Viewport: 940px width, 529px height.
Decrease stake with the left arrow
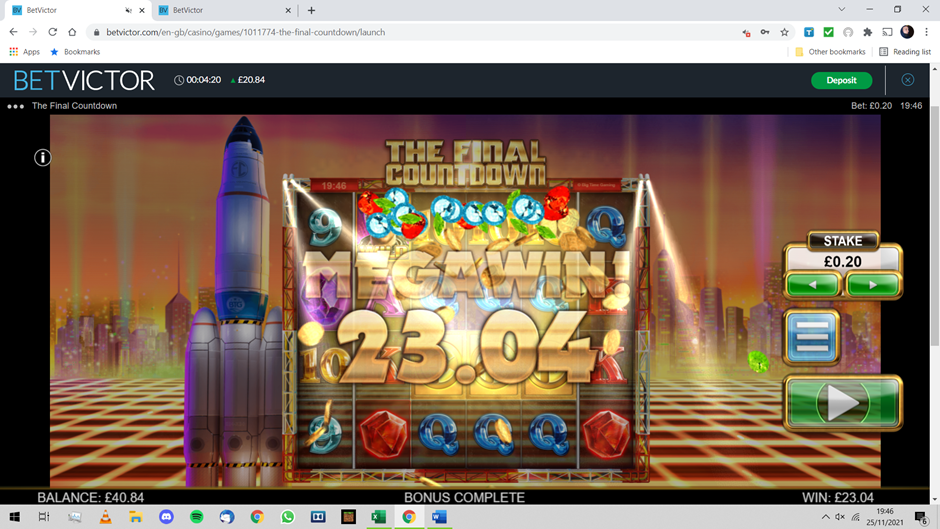point(812,285)
